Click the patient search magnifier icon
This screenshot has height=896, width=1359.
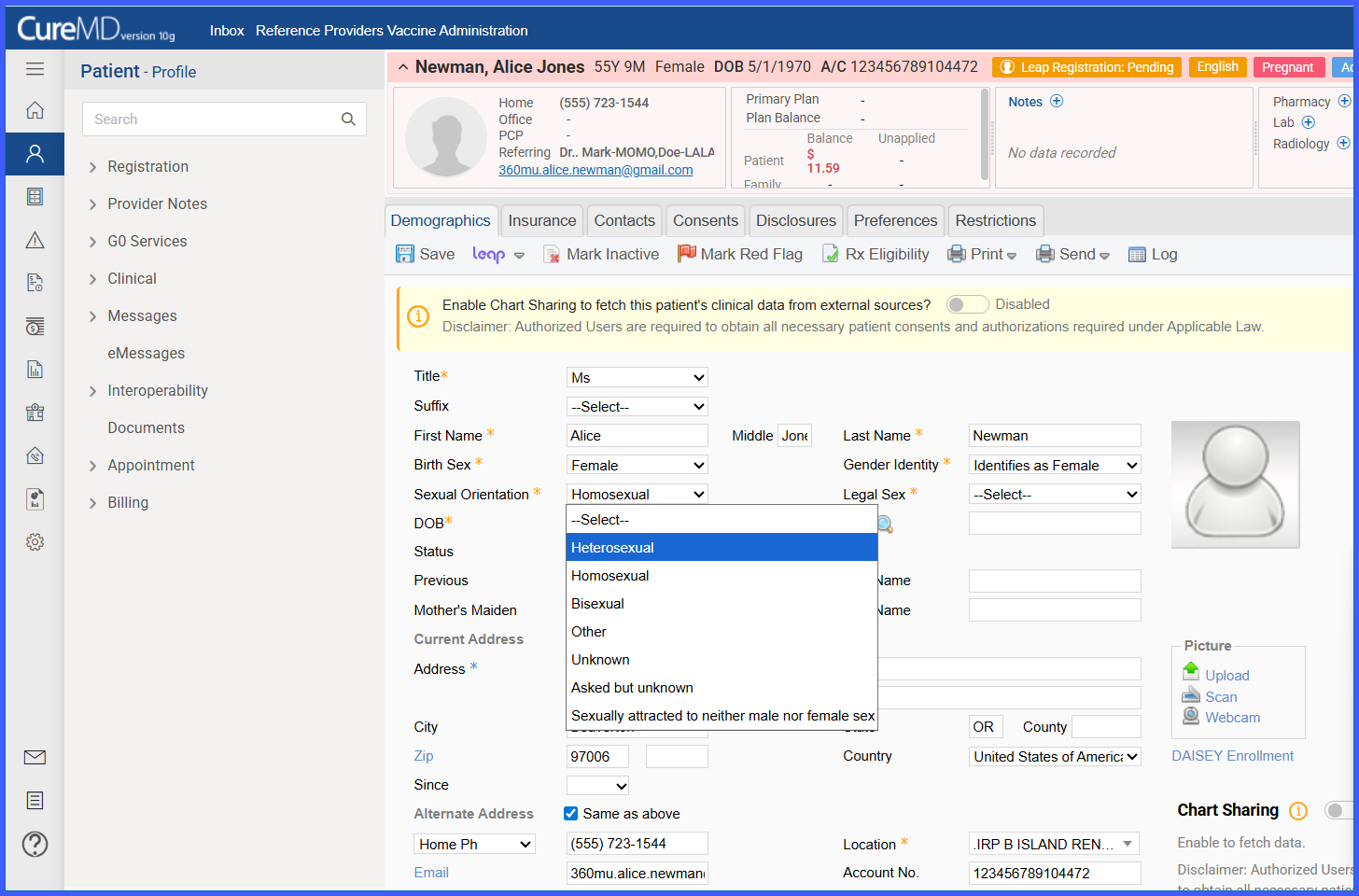click(348, 119)
